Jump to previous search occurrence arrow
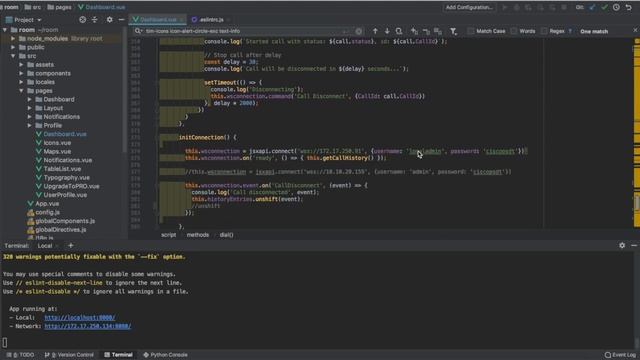This screenshot has height=360, width=640. (x=375, y=31)
